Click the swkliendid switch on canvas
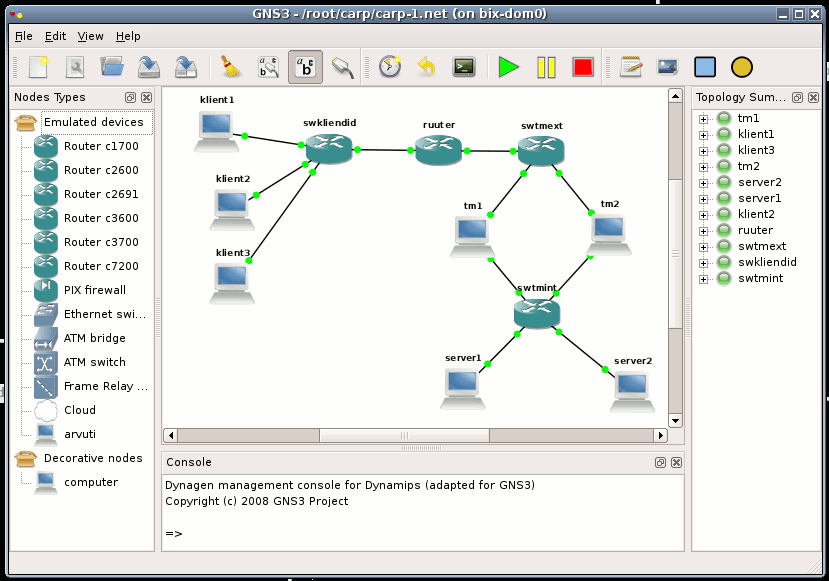 tap(329, 148)
